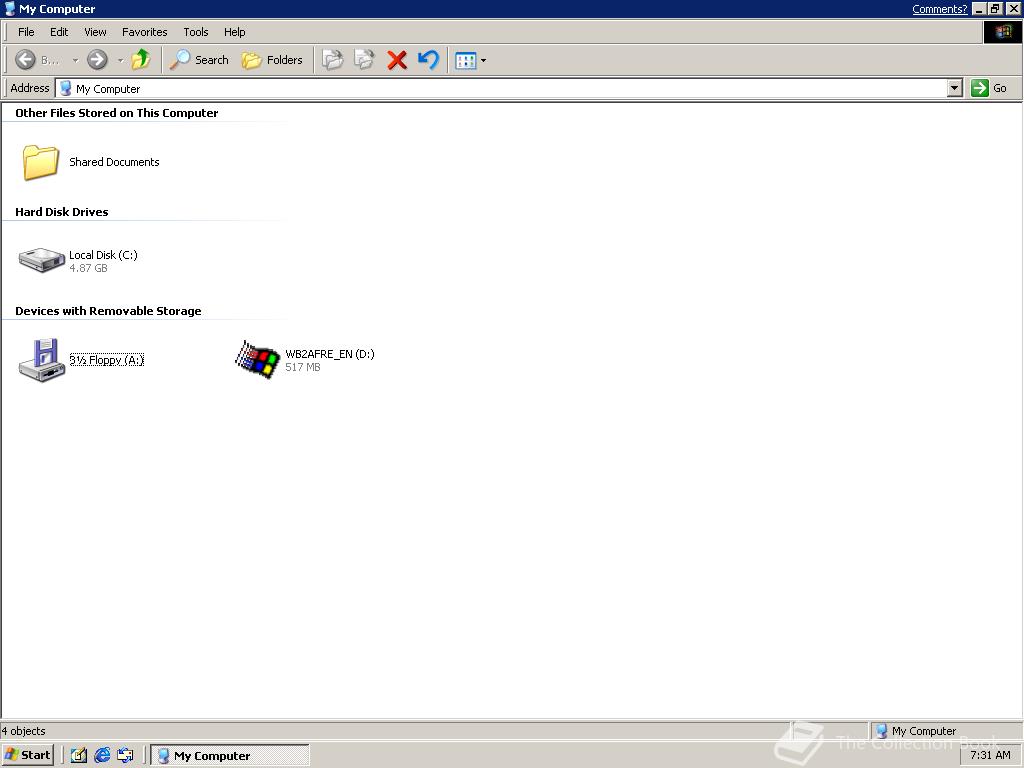Open the Favorites menu

tap(144, 32)
